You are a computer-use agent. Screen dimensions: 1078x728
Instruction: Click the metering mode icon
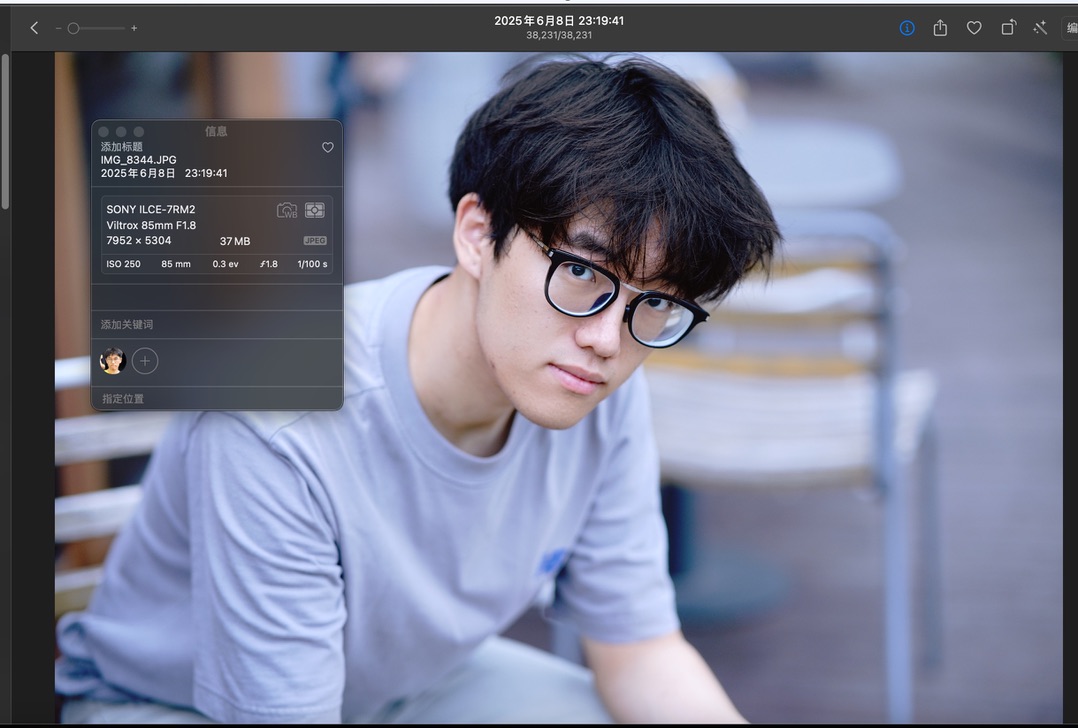coord(315,210)
